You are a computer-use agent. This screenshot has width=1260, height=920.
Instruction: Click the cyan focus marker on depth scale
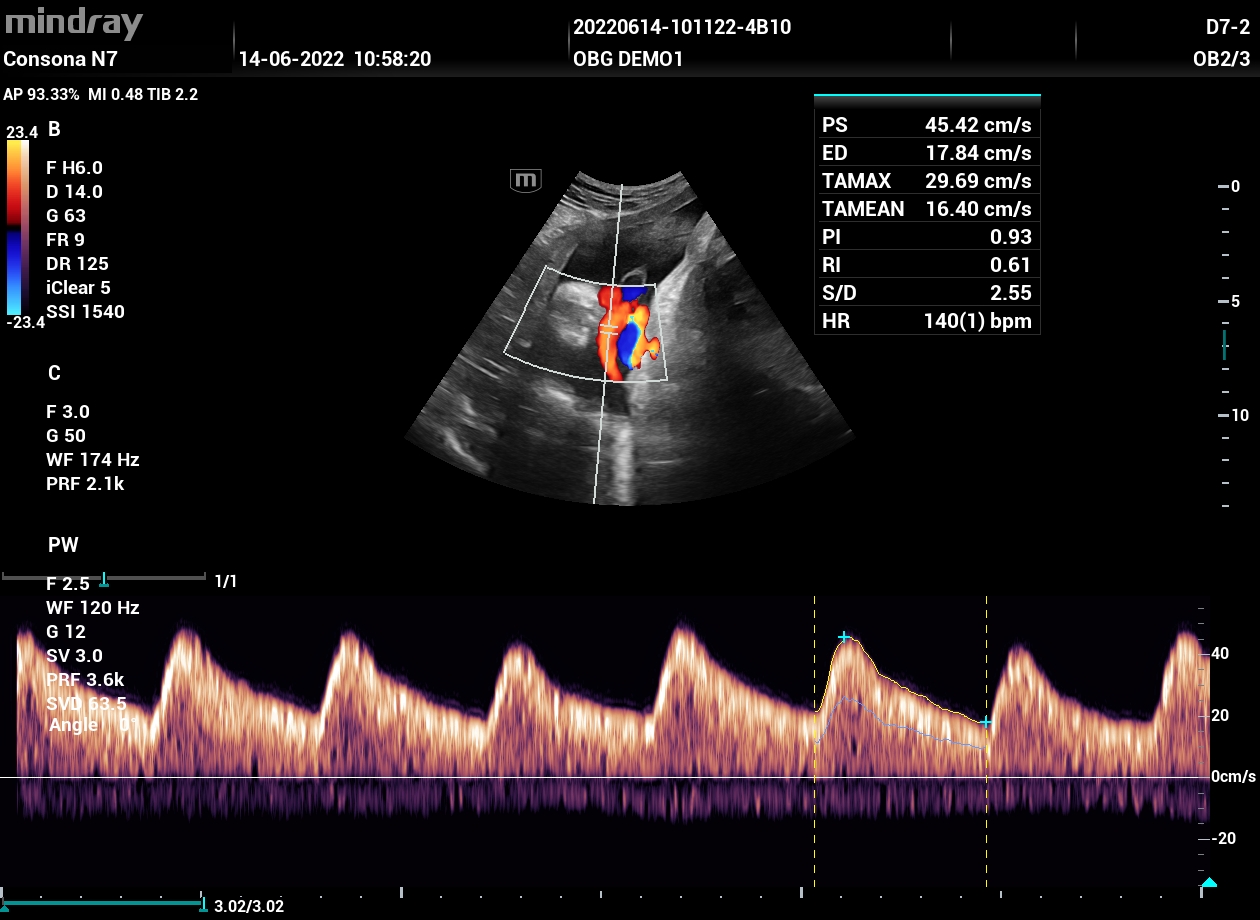coord(1225,344)
